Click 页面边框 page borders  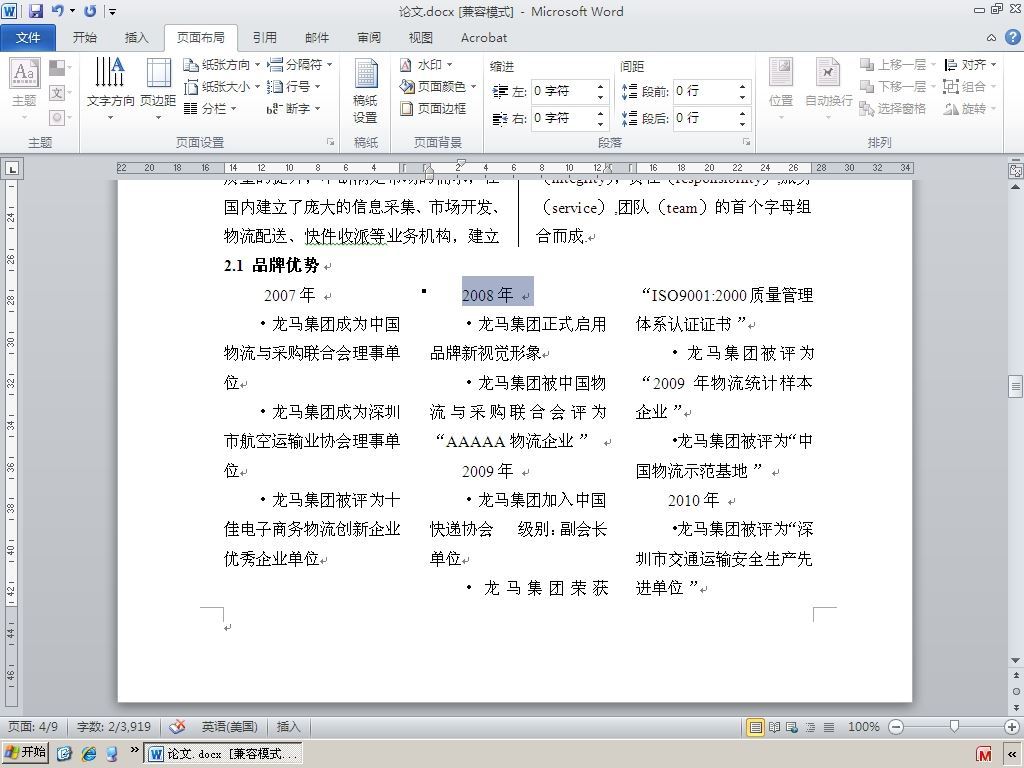tap(434, 108)
